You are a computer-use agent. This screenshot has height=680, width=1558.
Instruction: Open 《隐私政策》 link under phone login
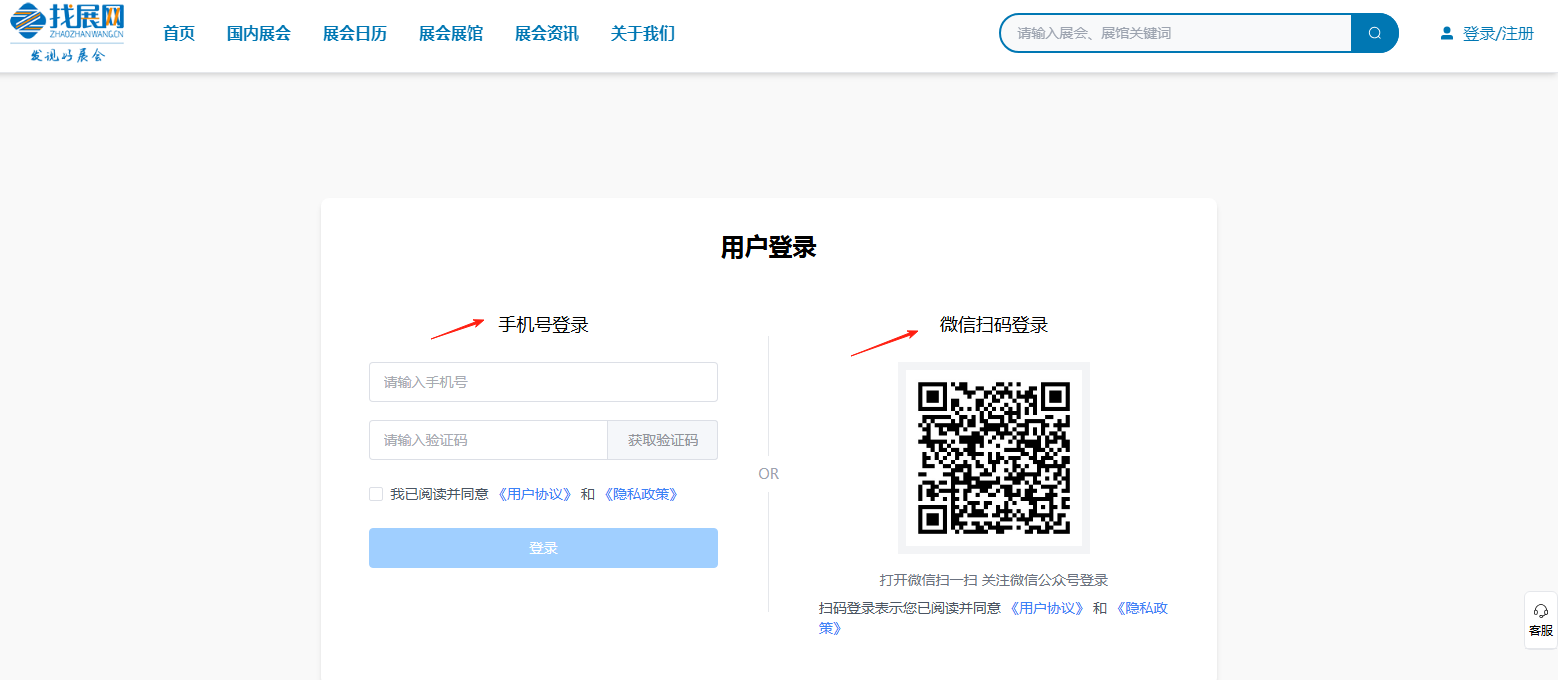click(640, 494)
